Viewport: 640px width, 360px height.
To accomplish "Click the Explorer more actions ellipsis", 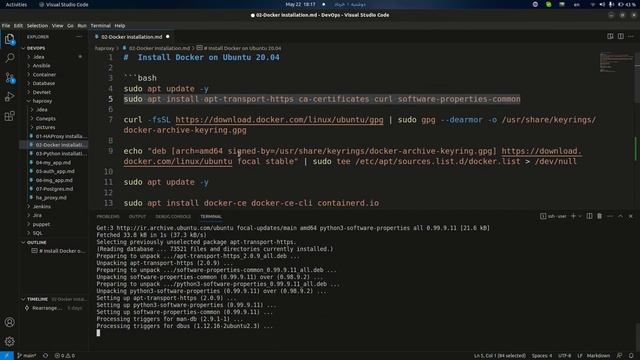I will [79, 37].
